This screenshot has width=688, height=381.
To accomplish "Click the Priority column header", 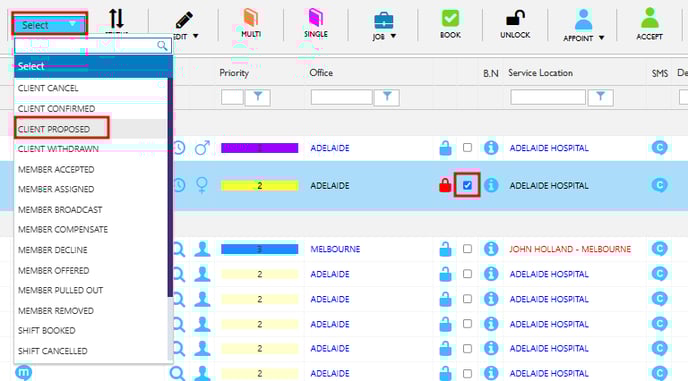I will point(234,73).
